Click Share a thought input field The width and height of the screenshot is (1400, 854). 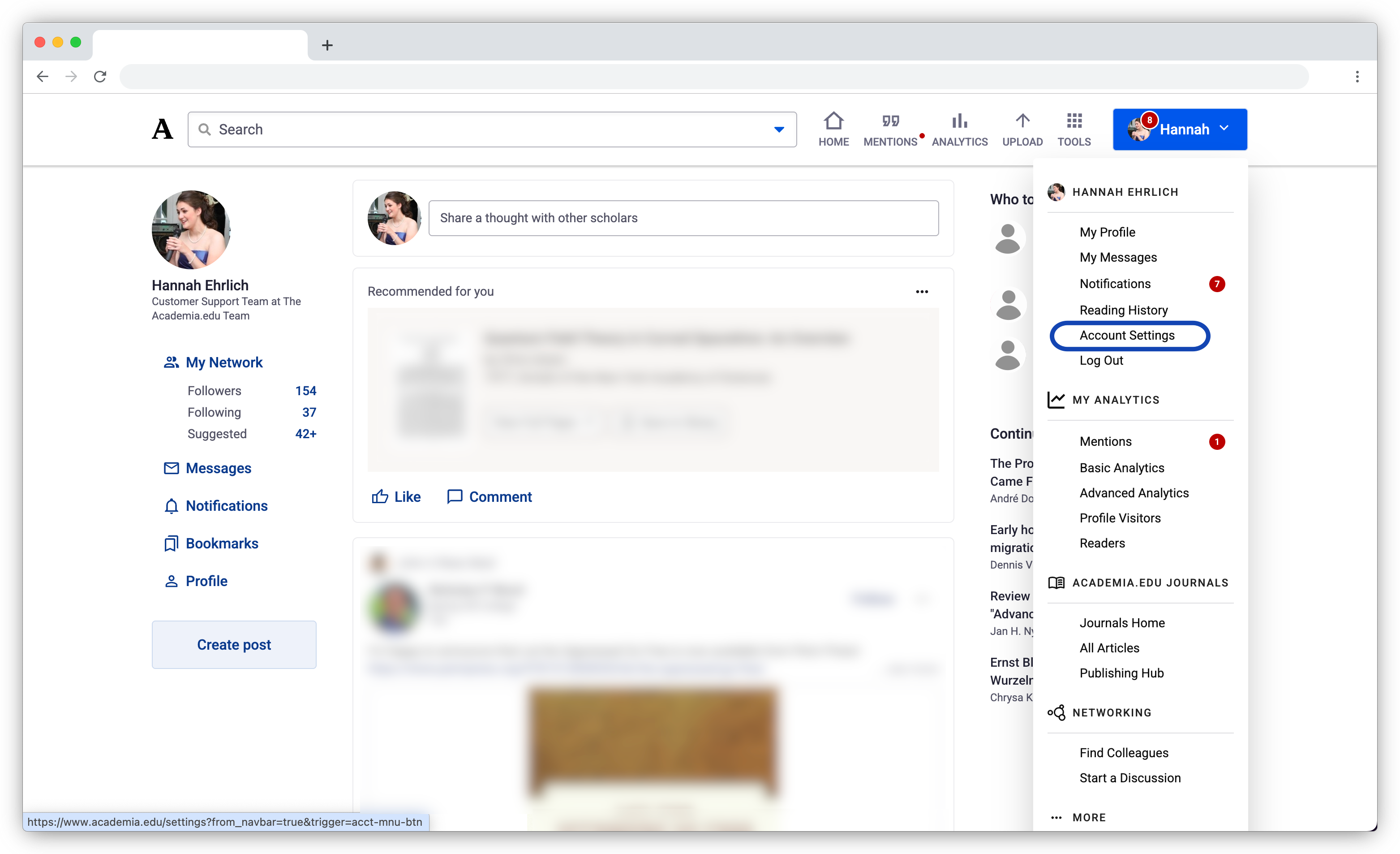coord(683,218)
